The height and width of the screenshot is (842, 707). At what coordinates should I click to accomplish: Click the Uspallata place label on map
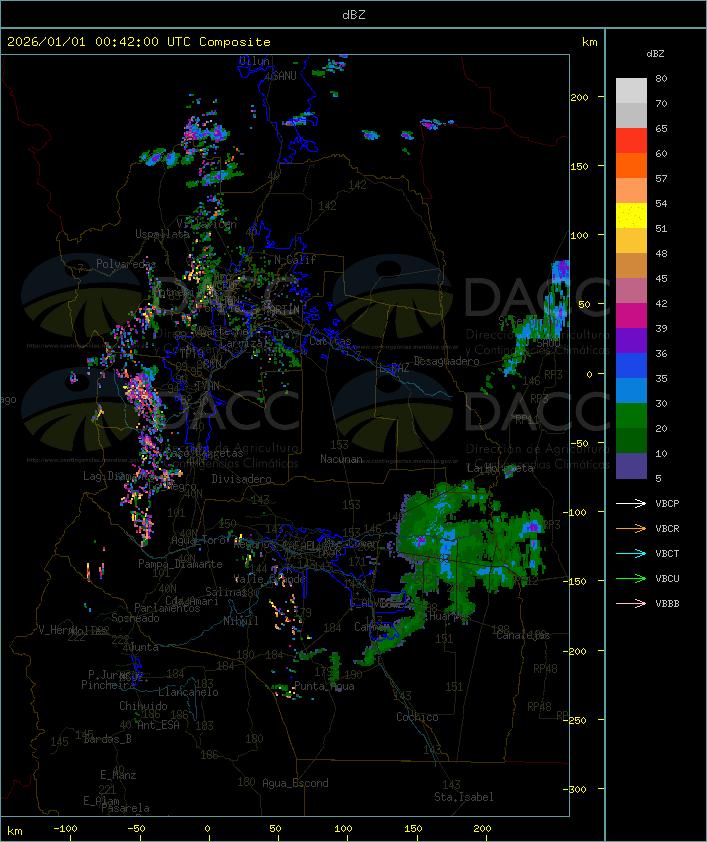click(x=162, y=234)
